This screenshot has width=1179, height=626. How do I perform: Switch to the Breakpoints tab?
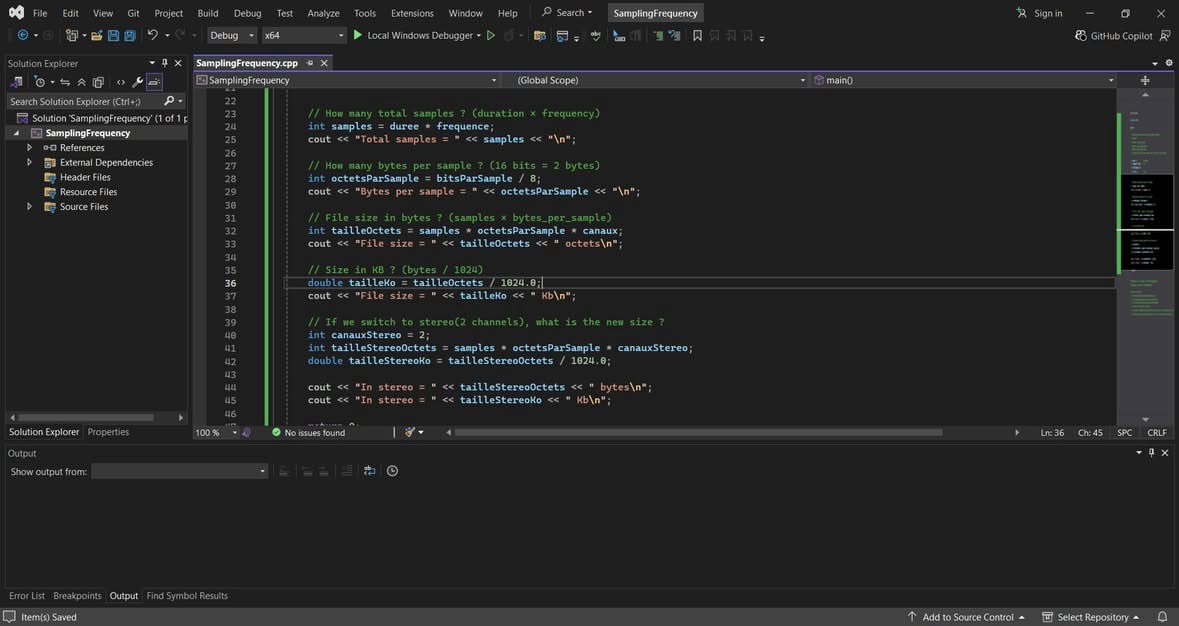[77, 595]
